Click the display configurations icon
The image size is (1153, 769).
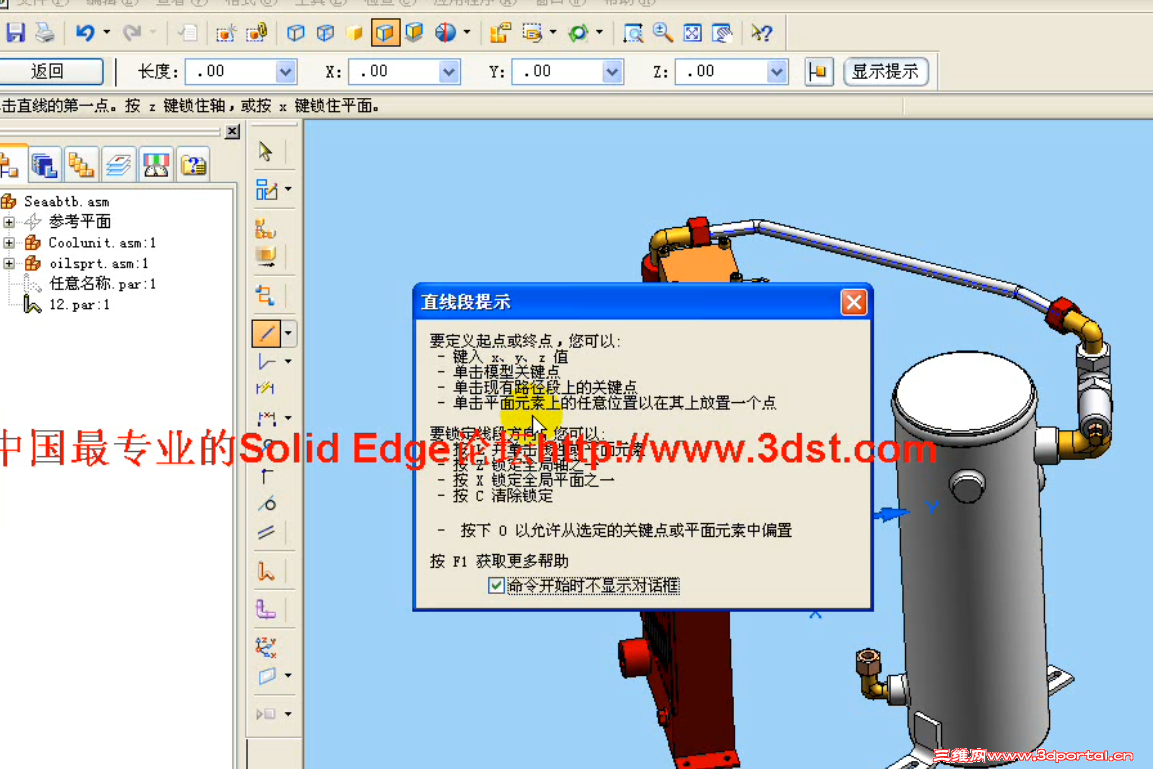[x=532, y=32]
